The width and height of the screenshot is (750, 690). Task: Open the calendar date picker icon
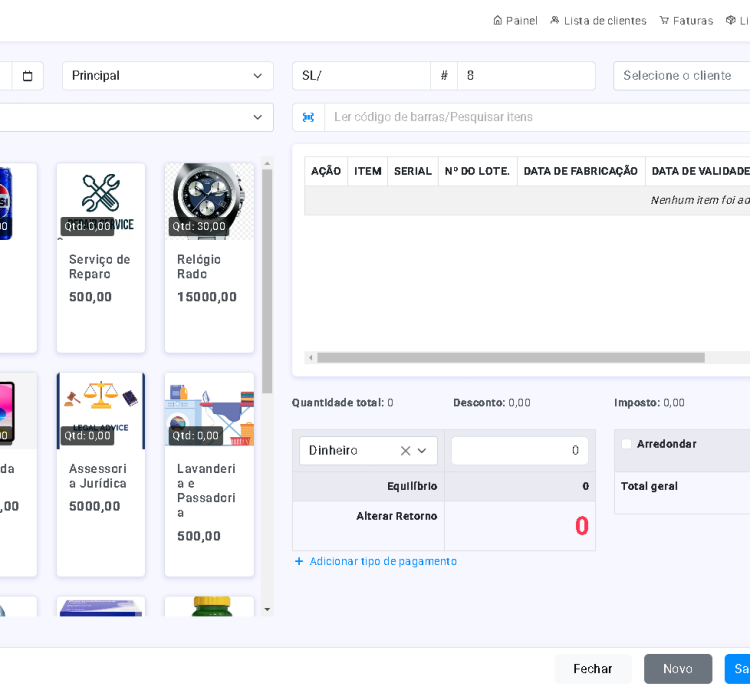coord(27,76)
